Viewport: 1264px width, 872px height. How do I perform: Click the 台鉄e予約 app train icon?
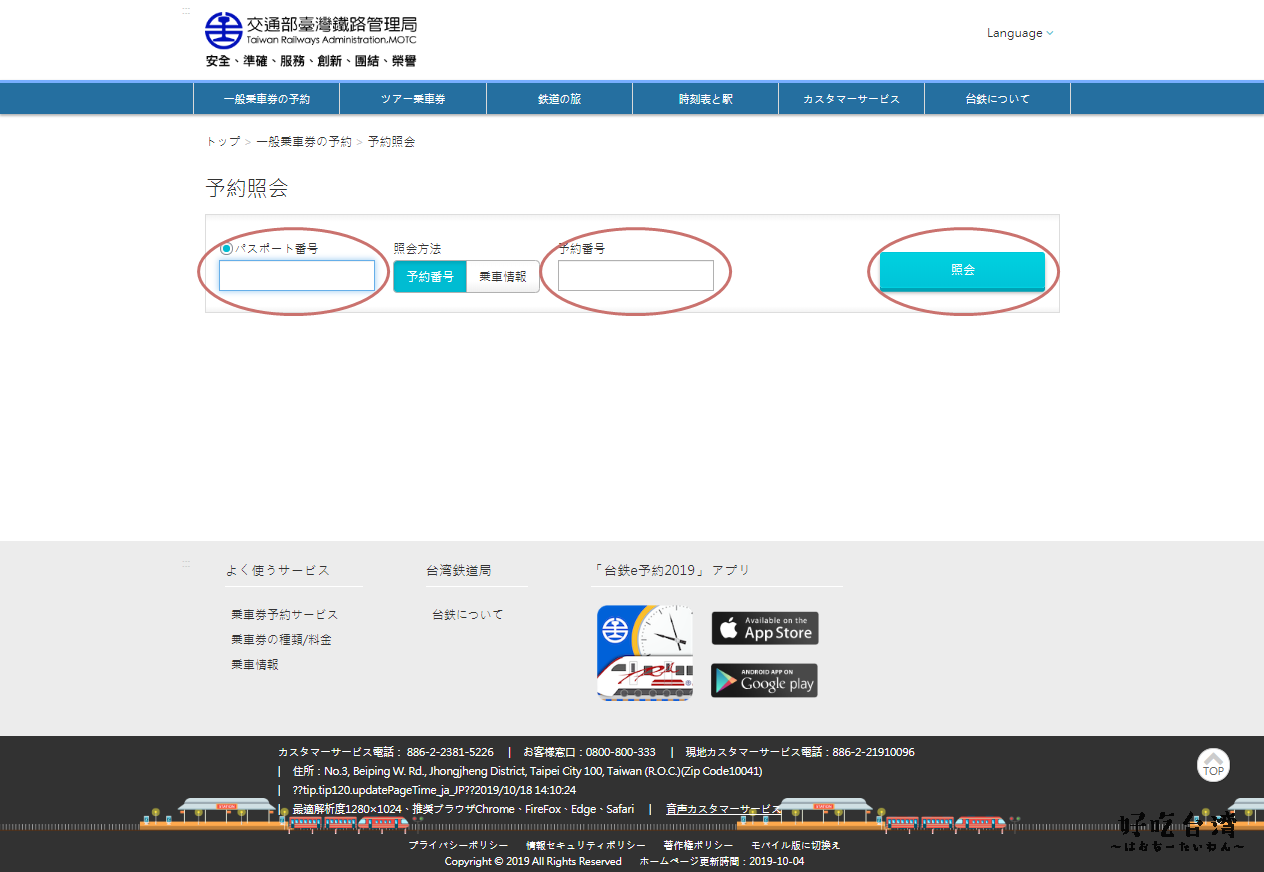pyautogui.click(x=645, y=652)
